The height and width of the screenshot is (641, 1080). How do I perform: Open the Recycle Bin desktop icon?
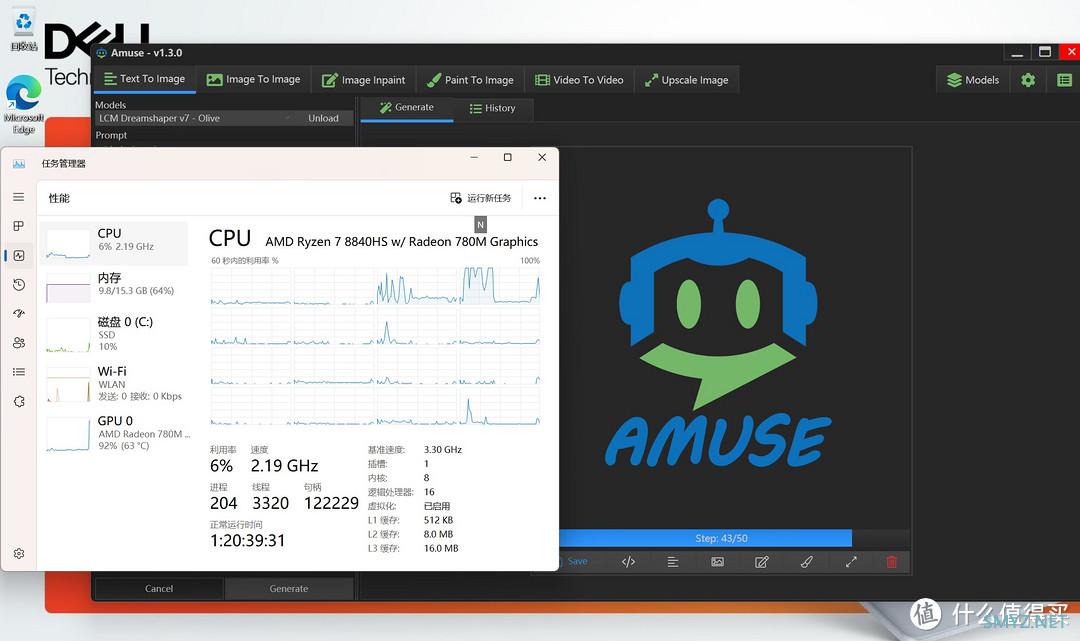tap(23, 29)
